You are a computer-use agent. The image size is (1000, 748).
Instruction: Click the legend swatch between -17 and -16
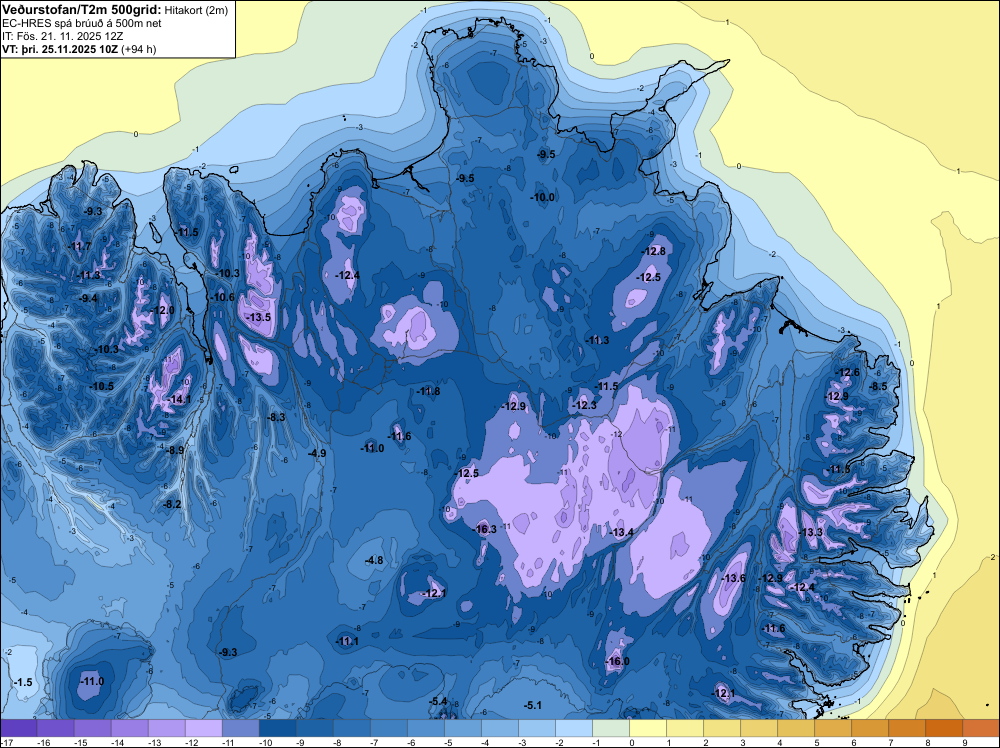point(18,728)
